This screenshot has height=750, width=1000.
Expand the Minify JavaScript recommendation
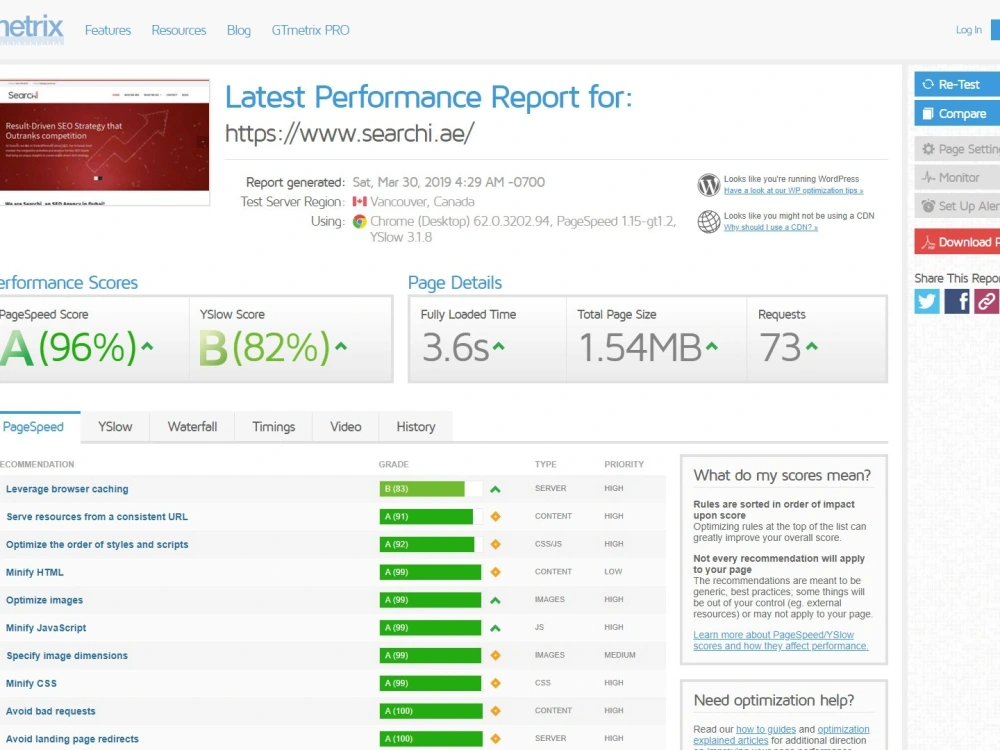(46, 628)
